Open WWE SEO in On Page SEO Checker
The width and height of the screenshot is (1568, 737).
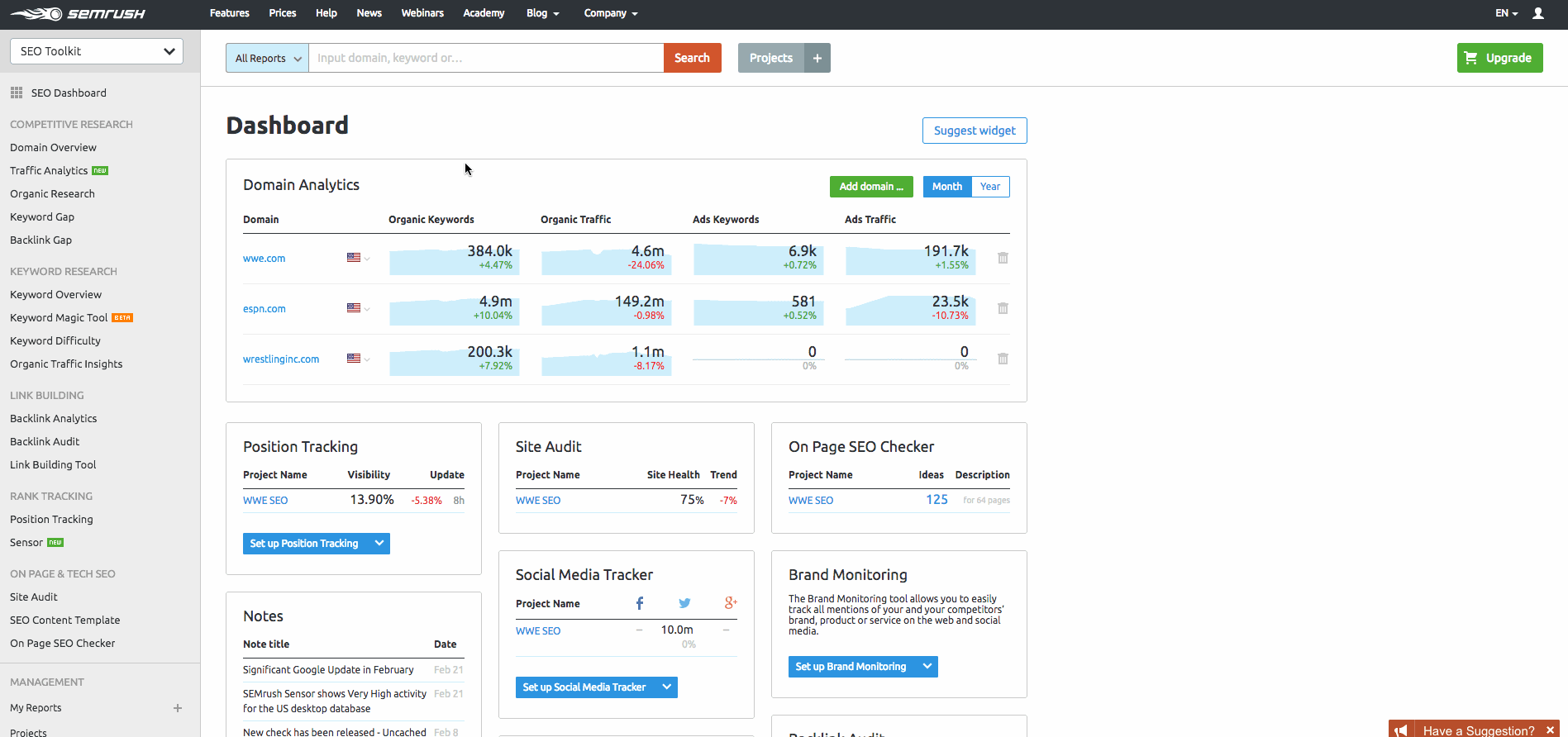coord(811,501)
